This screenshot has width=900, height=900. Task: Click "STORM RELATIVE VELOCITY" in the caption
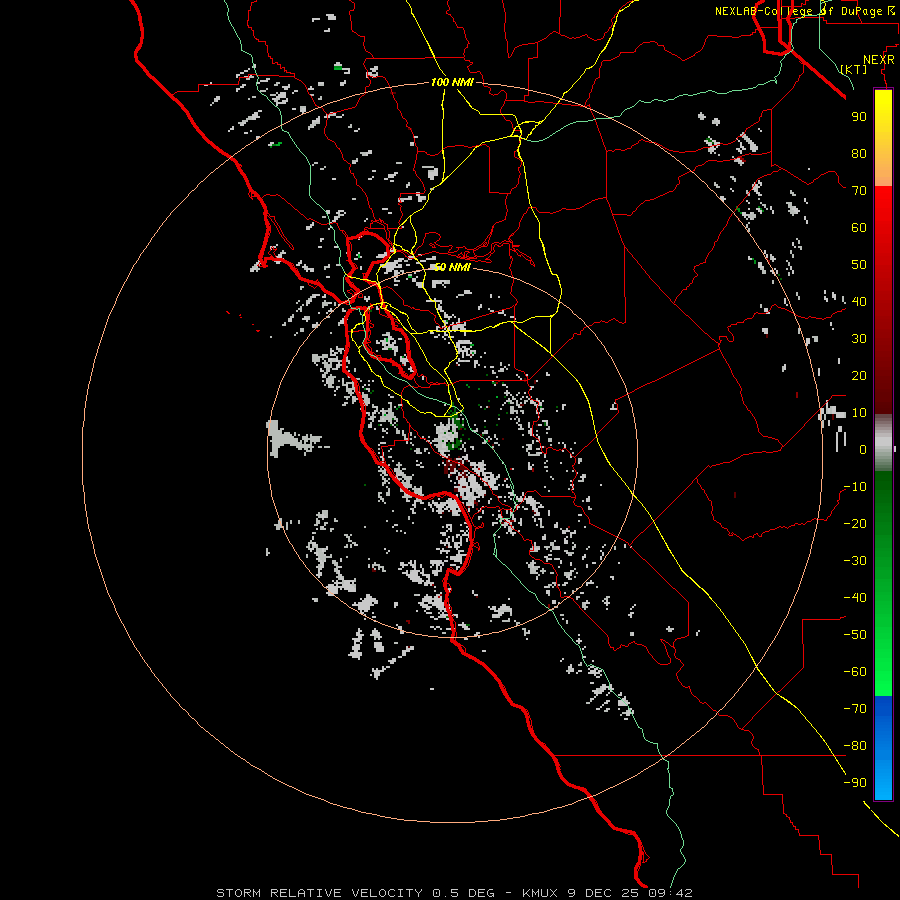pos(319,893)
